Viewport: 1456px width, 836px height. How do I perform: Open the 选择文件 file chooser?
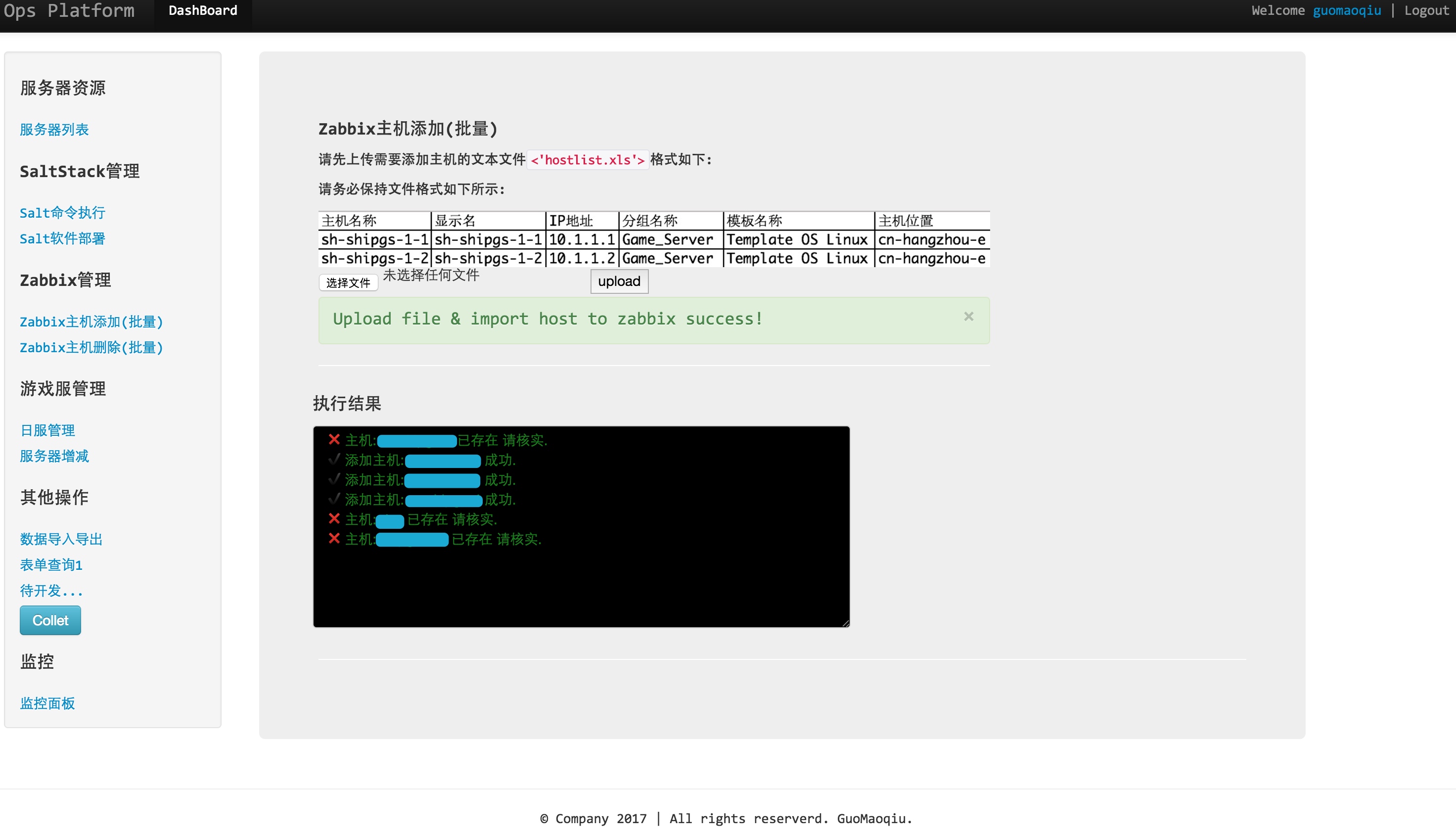348,282
